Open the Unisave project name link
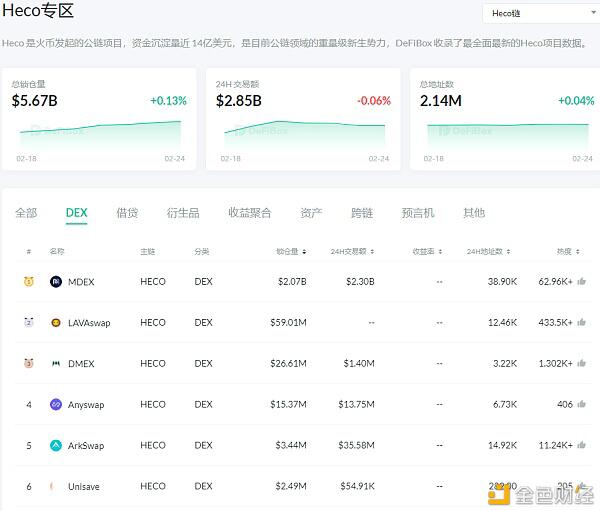 point(84,487)
